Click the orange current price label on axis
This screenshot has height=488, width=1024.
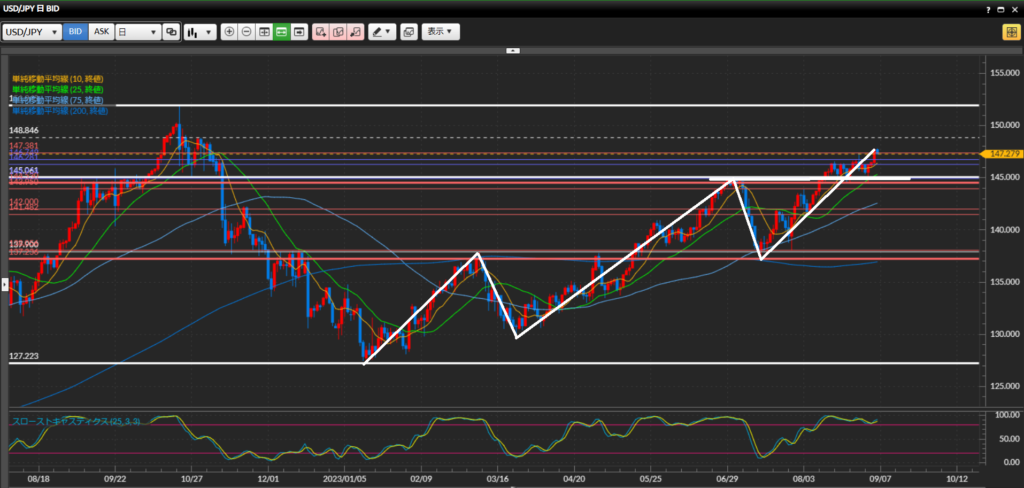coord(1000,154)
